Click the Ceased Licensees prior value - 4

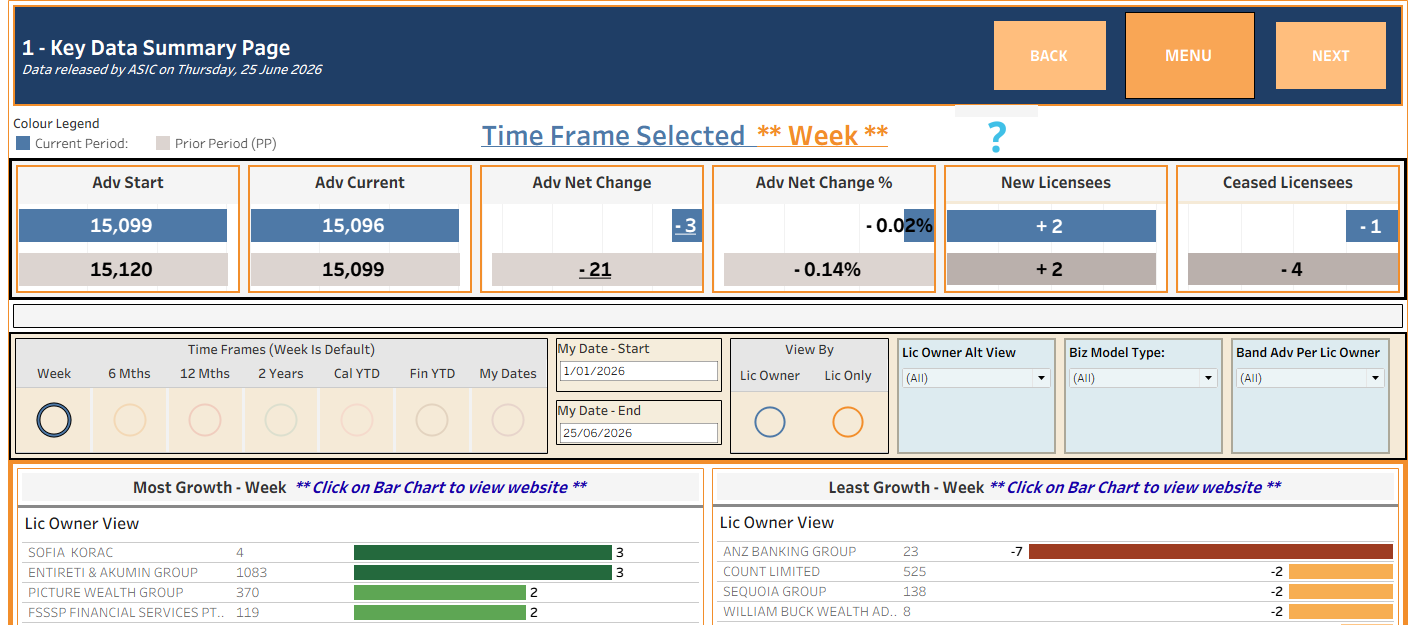click(x=1292, y=269)
